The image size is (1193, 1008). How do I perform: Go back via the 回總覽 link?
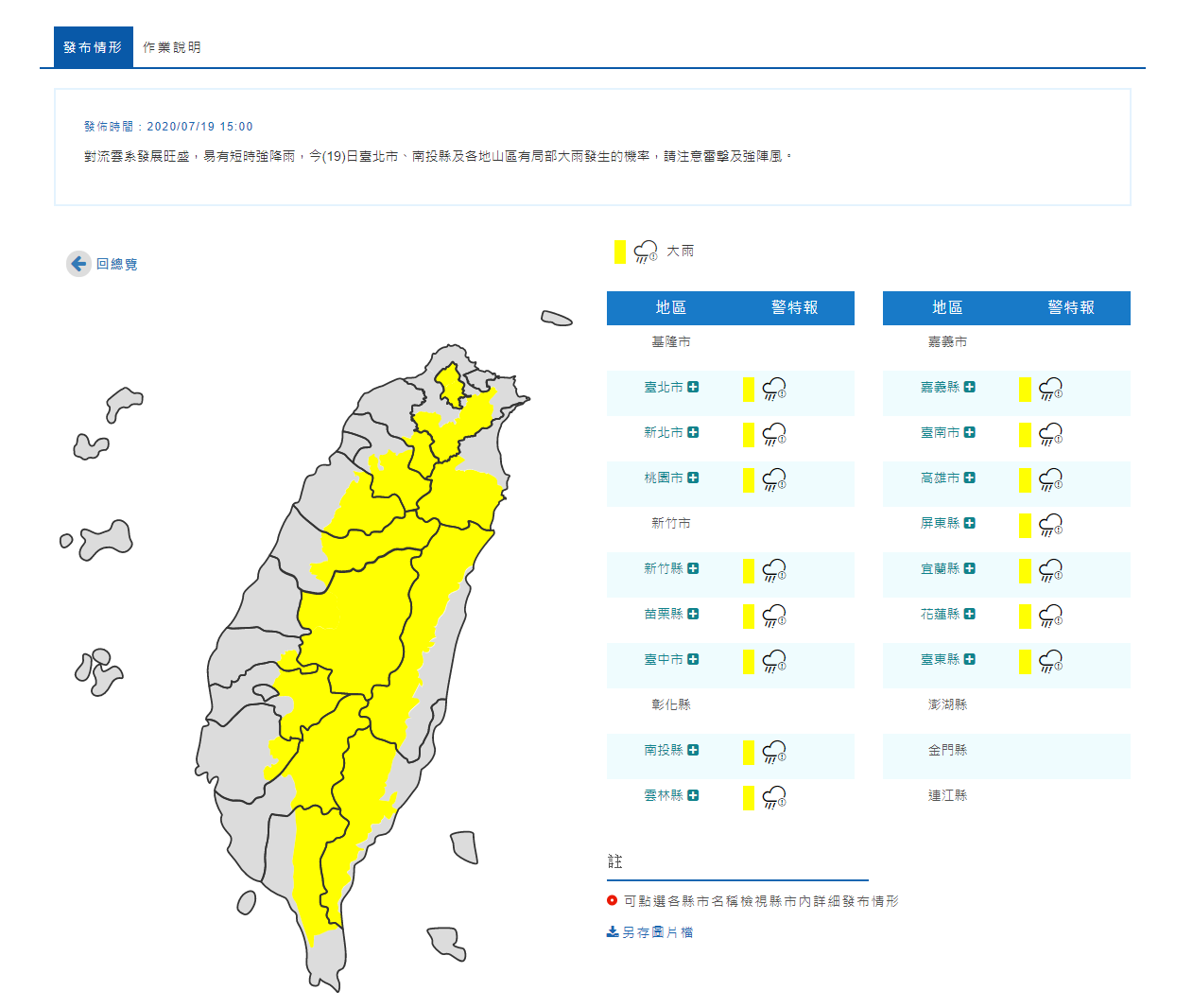coord(116,264)
